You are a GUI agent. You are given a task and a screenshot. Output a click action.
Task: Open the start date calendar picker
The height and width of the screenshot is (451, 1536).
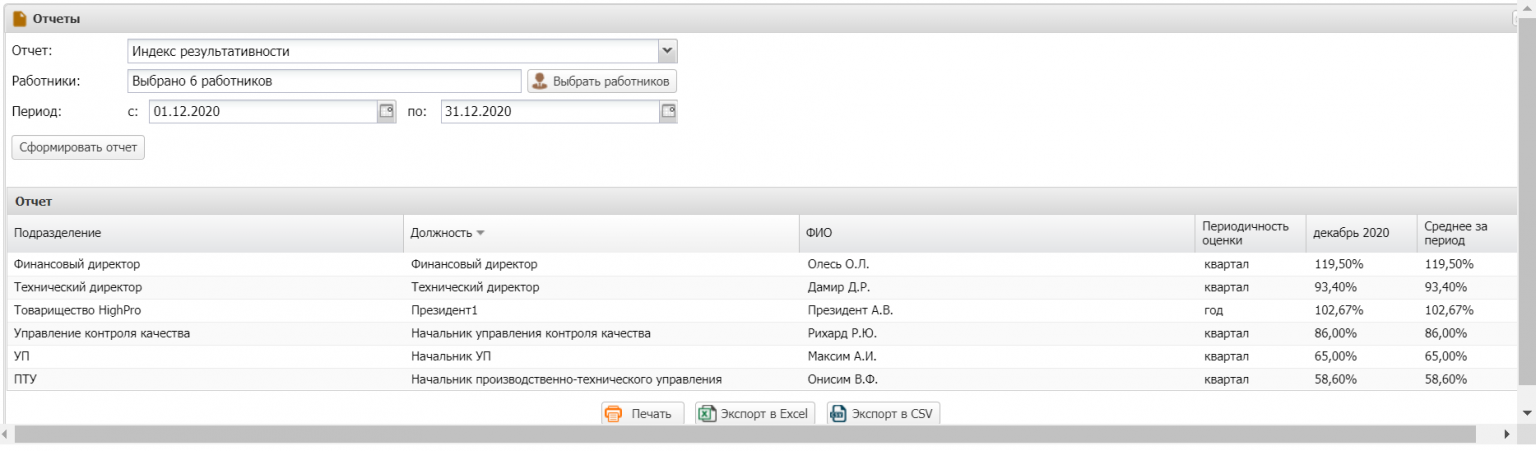click(x=386, y=112)
